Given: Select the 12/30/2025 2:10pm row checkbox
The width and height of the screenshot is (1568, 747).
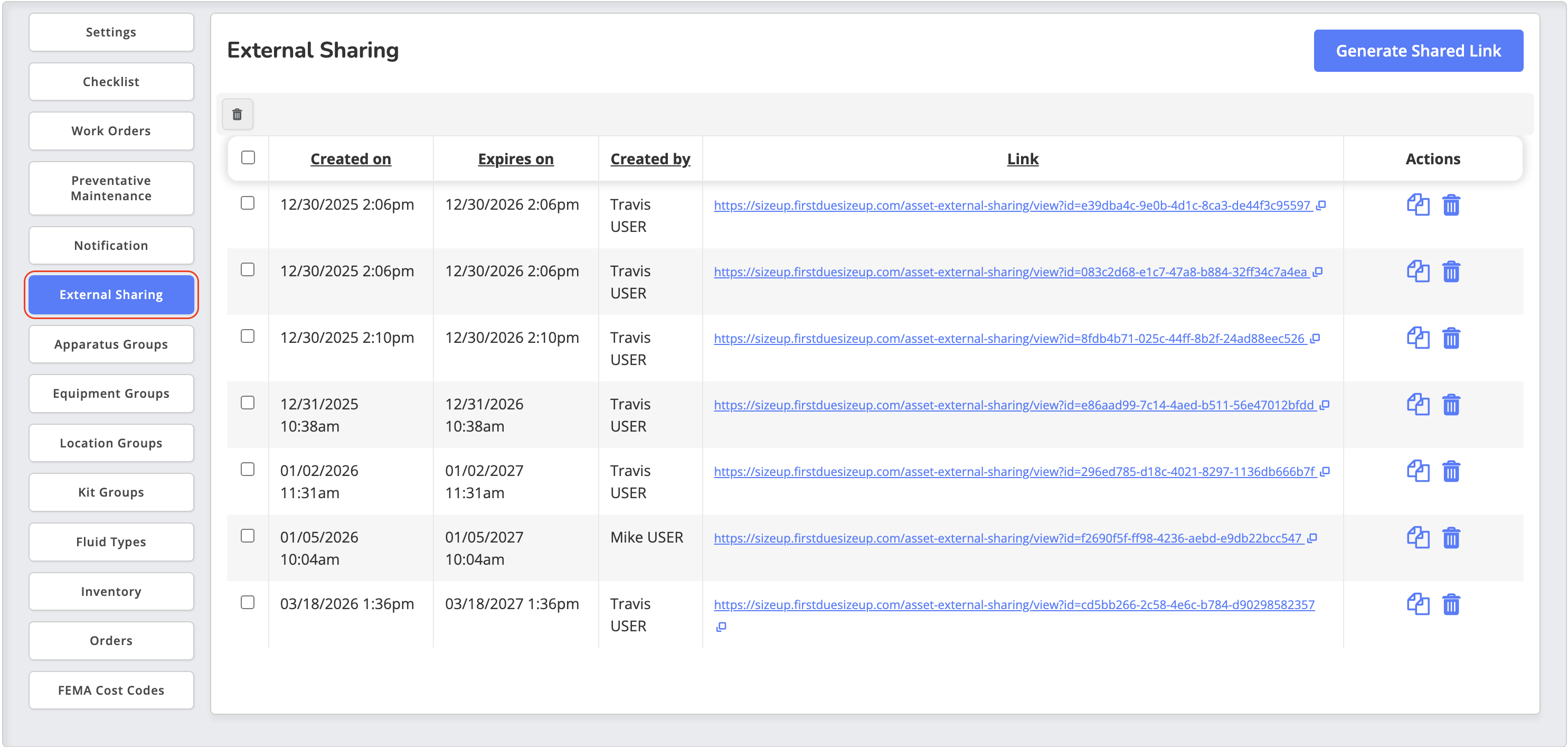Looking at the screenshot, I should point(248,335).
